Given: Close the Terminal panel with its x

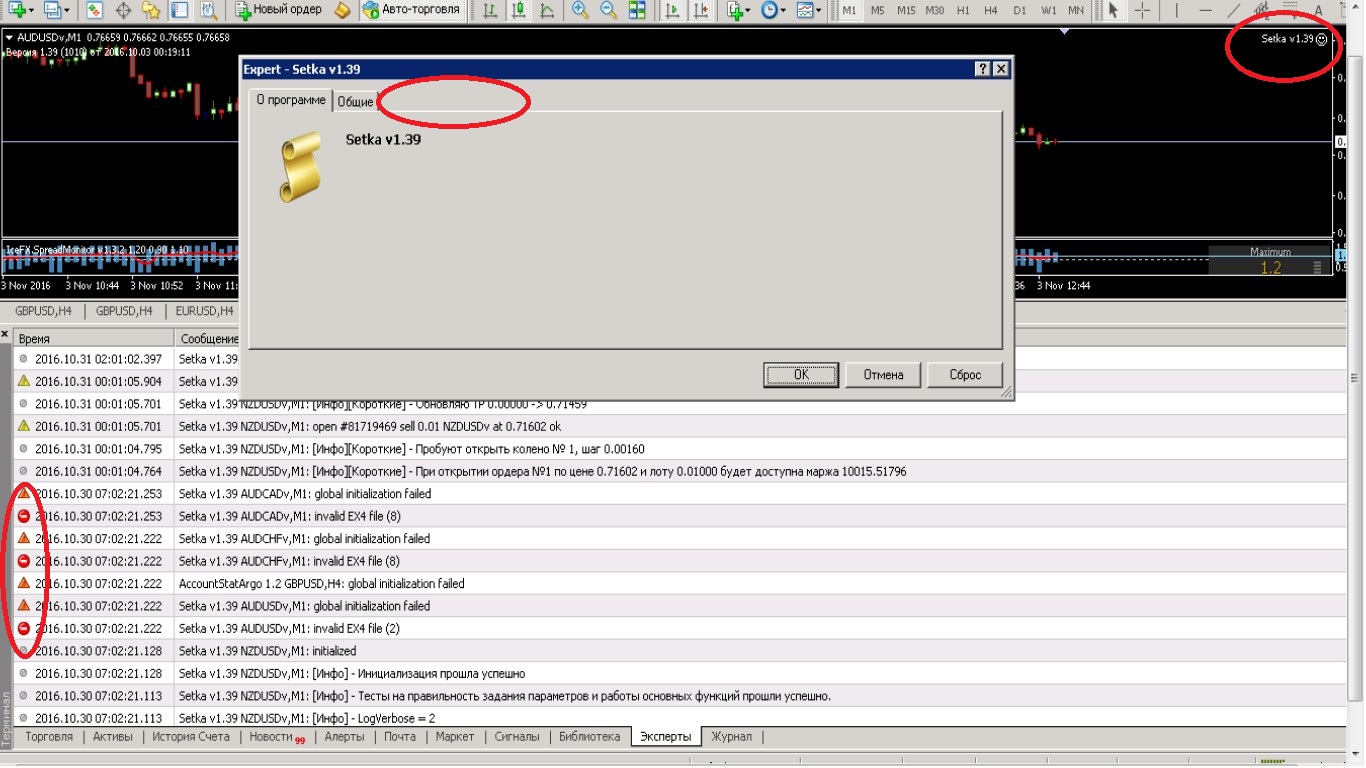Looking at the screenshot, I should (x=5, y=334).
